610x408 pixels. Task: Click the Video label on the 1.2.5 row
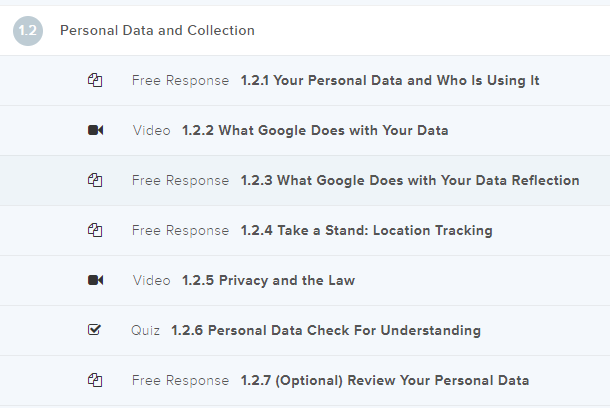(x=152, y=280)
